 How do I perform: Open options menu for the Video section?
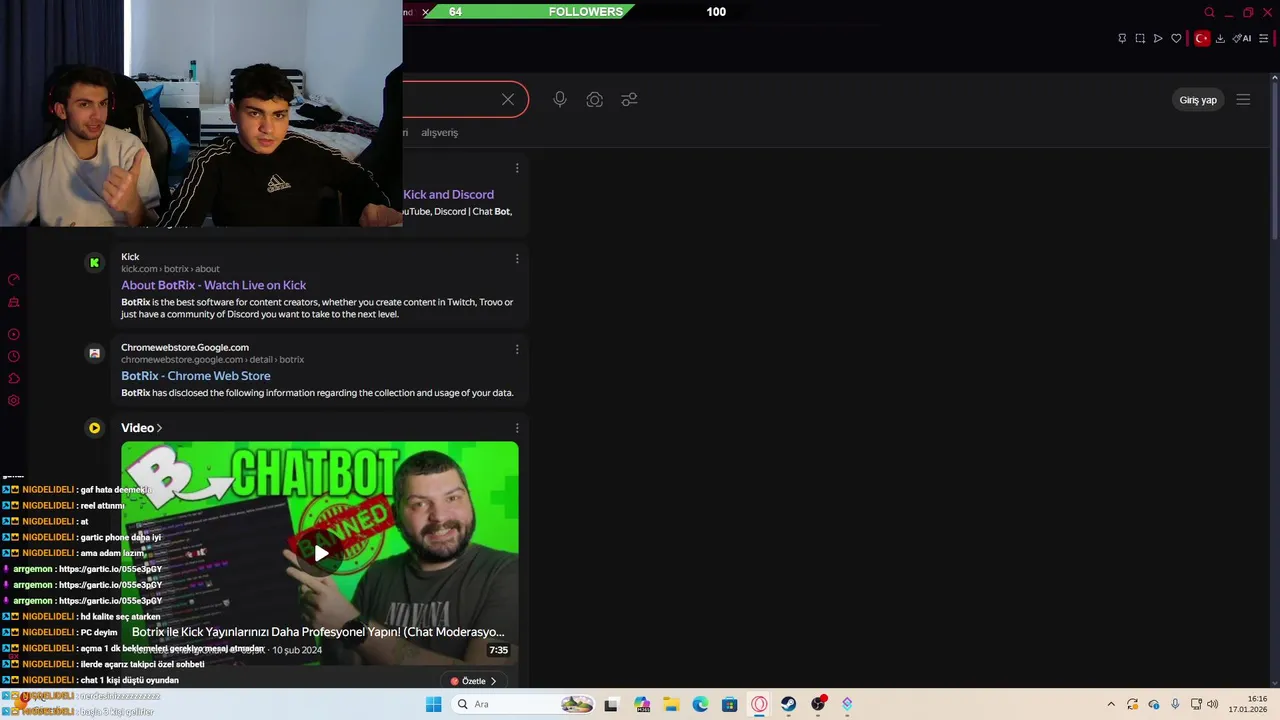(517, 428)
